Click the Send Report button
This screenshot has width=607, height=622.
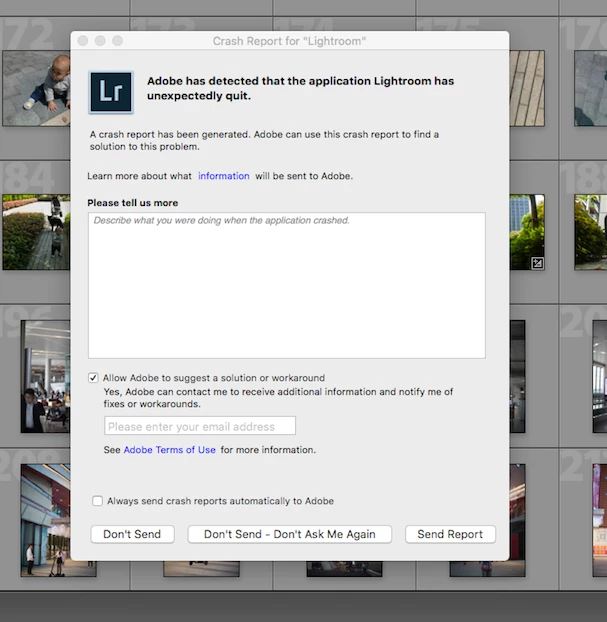click(450, 534)
